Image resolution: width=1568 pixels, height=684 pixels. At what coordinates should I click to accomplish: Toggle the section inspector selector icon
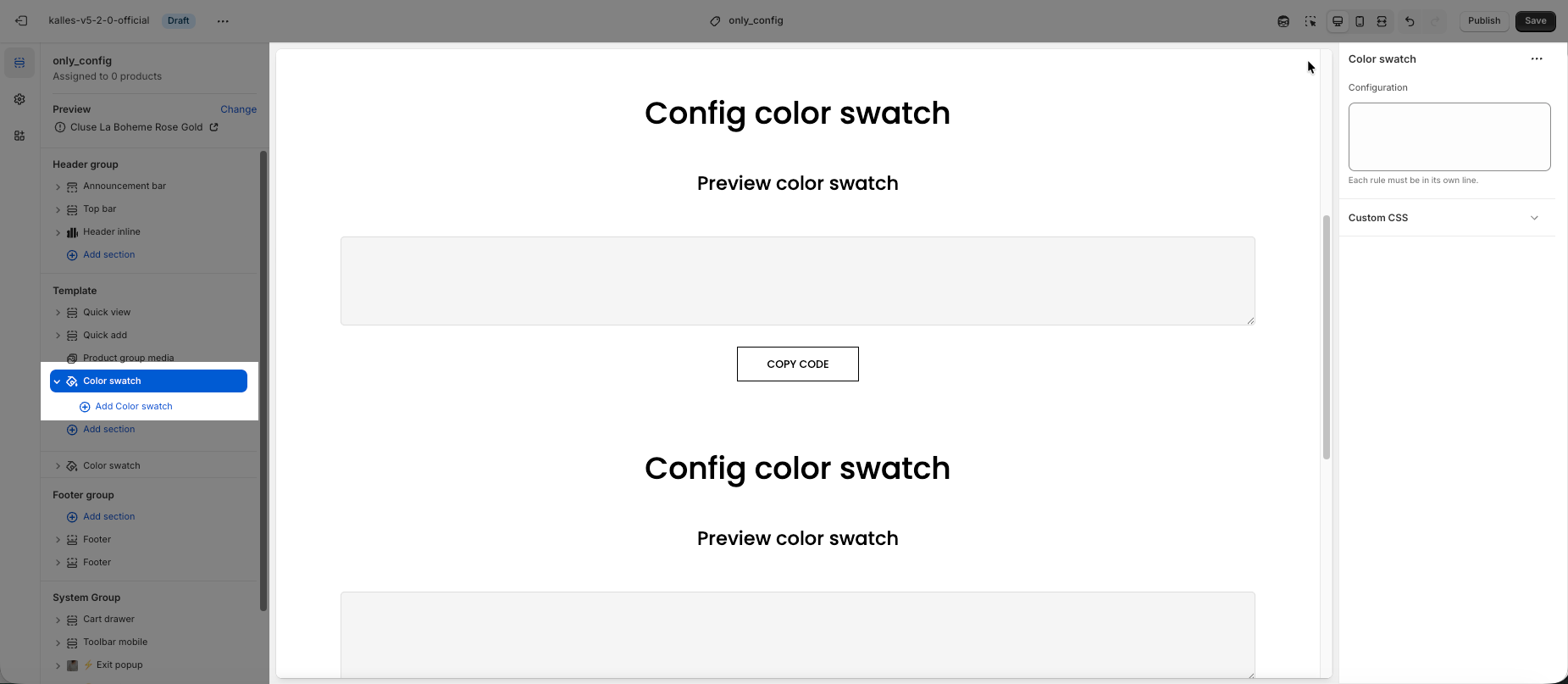point(1310,21)
